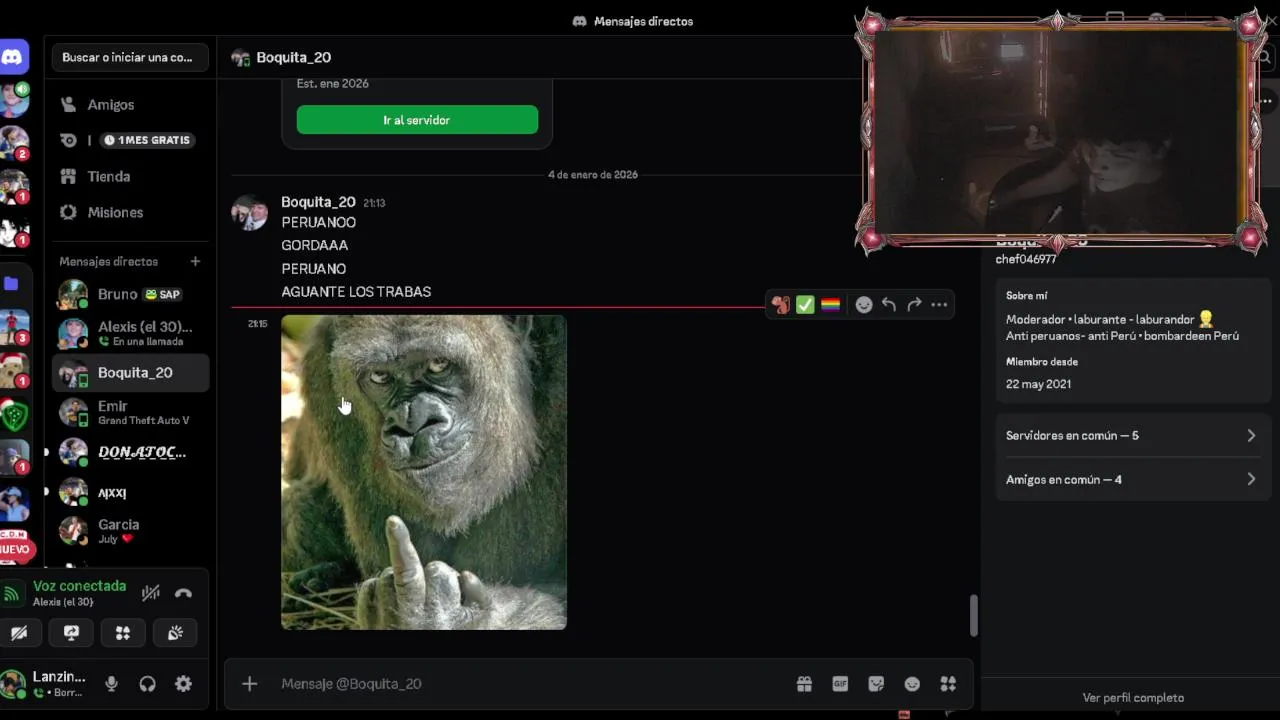Open the emoji picker in message bar
This screenshot has height=720, width=1280.
912,684
